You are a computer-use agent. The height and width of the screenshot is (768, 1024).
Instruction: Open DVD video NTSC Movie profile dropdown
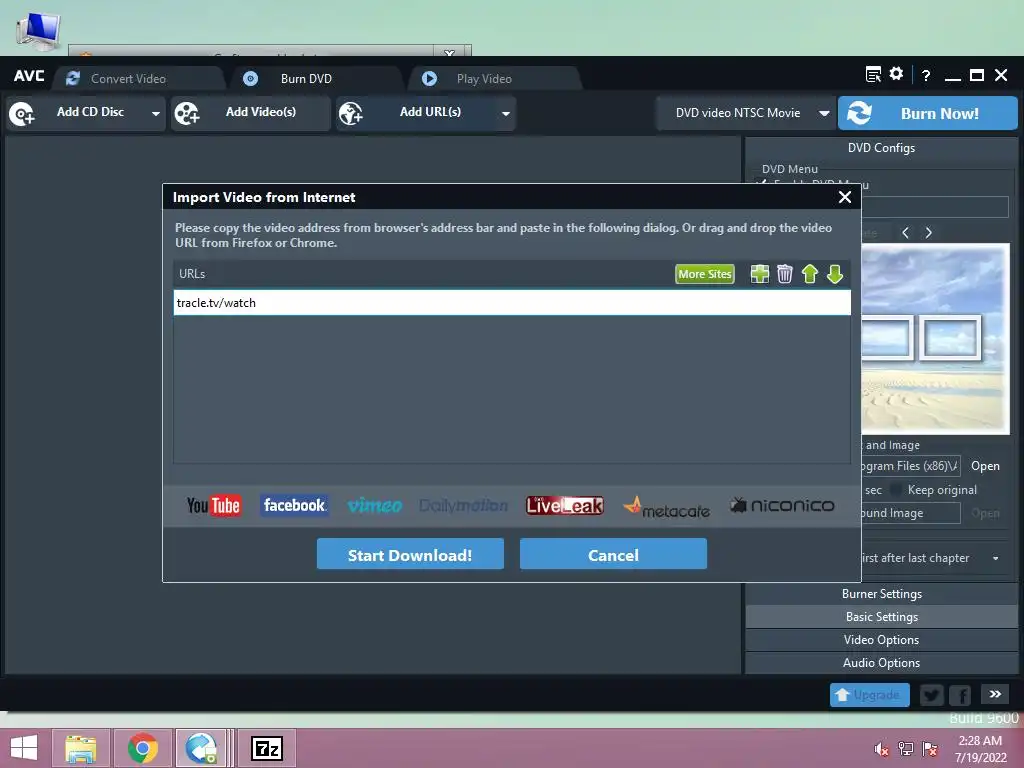tap(824, 113)
